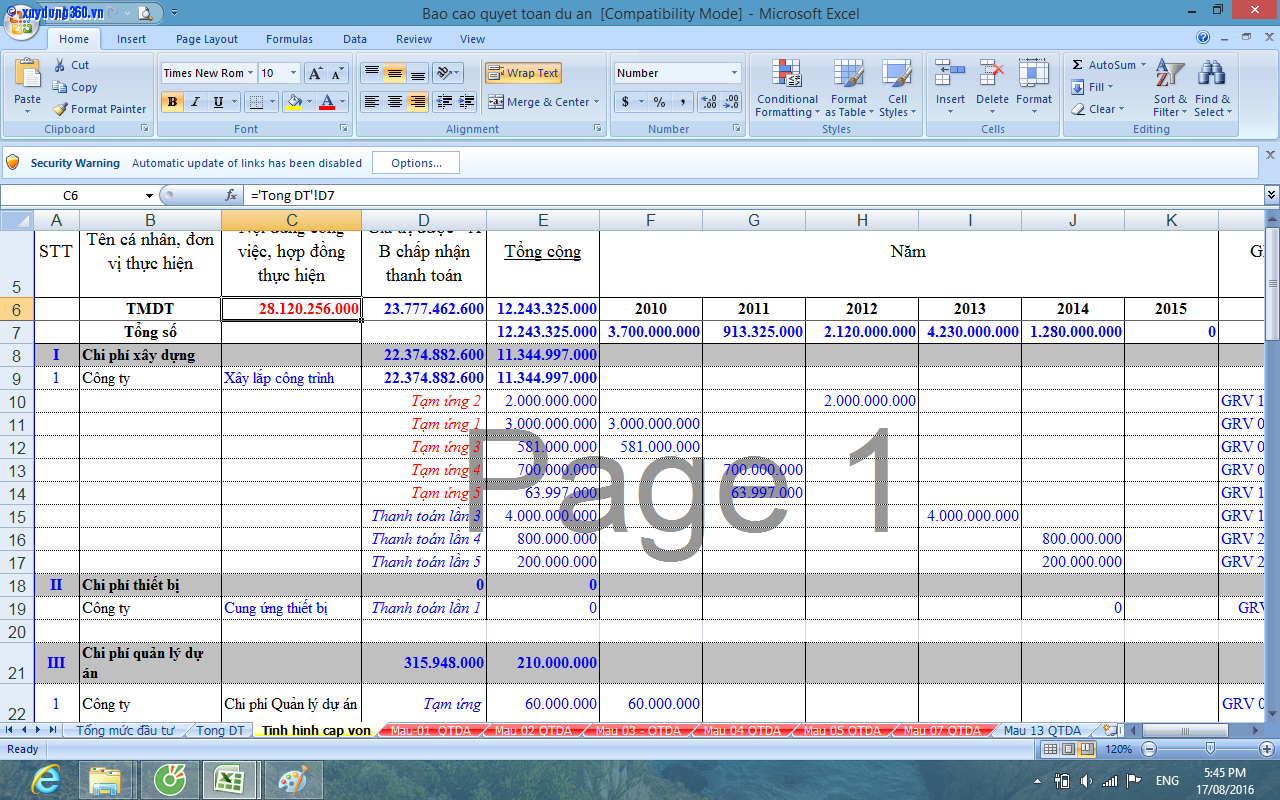The height and width of the screenshot is (800, 1280).
Task: Toggle Align Text Left
Action: point(372,102)
